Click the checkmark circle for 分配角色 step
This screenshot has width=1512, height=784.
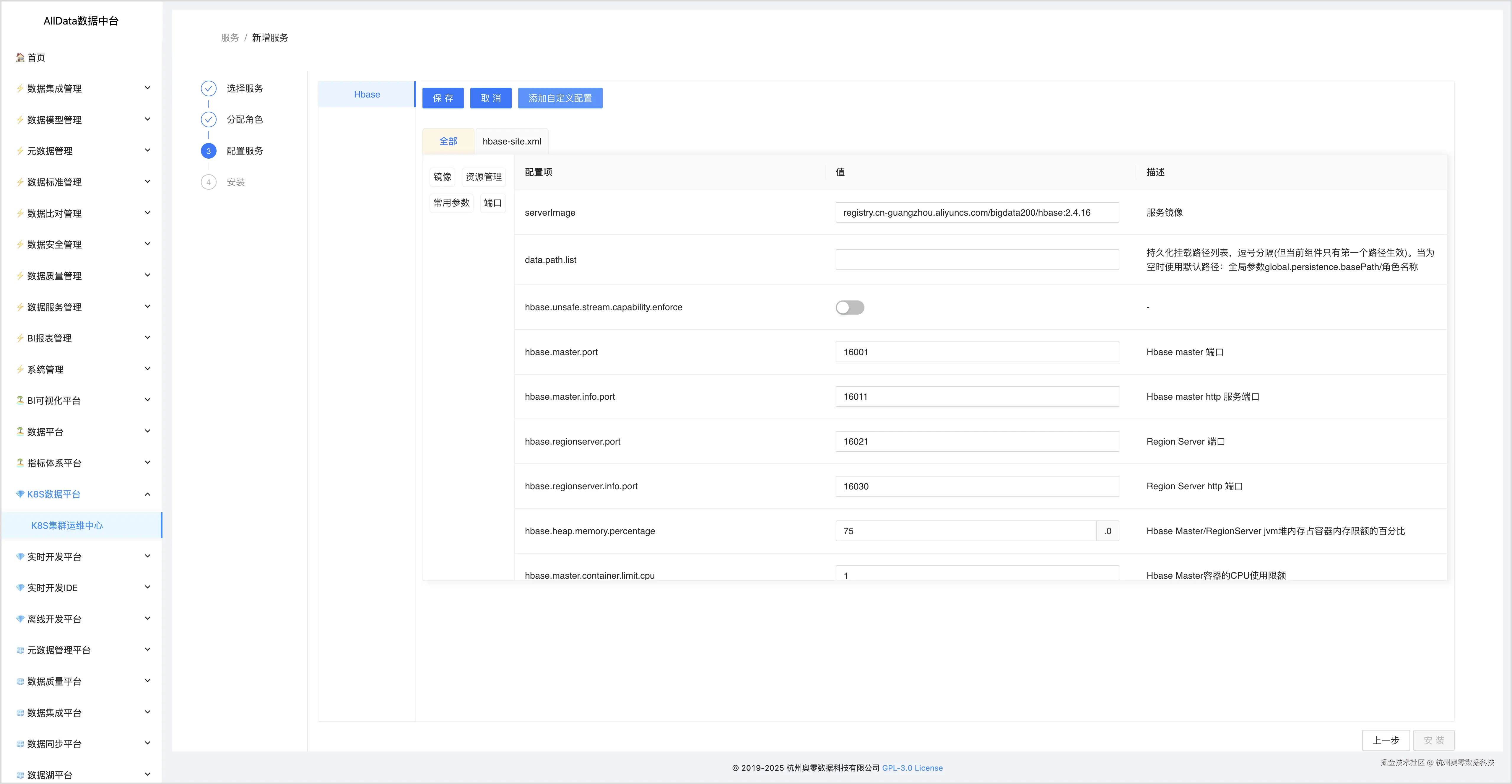click(x=208, y=120)
